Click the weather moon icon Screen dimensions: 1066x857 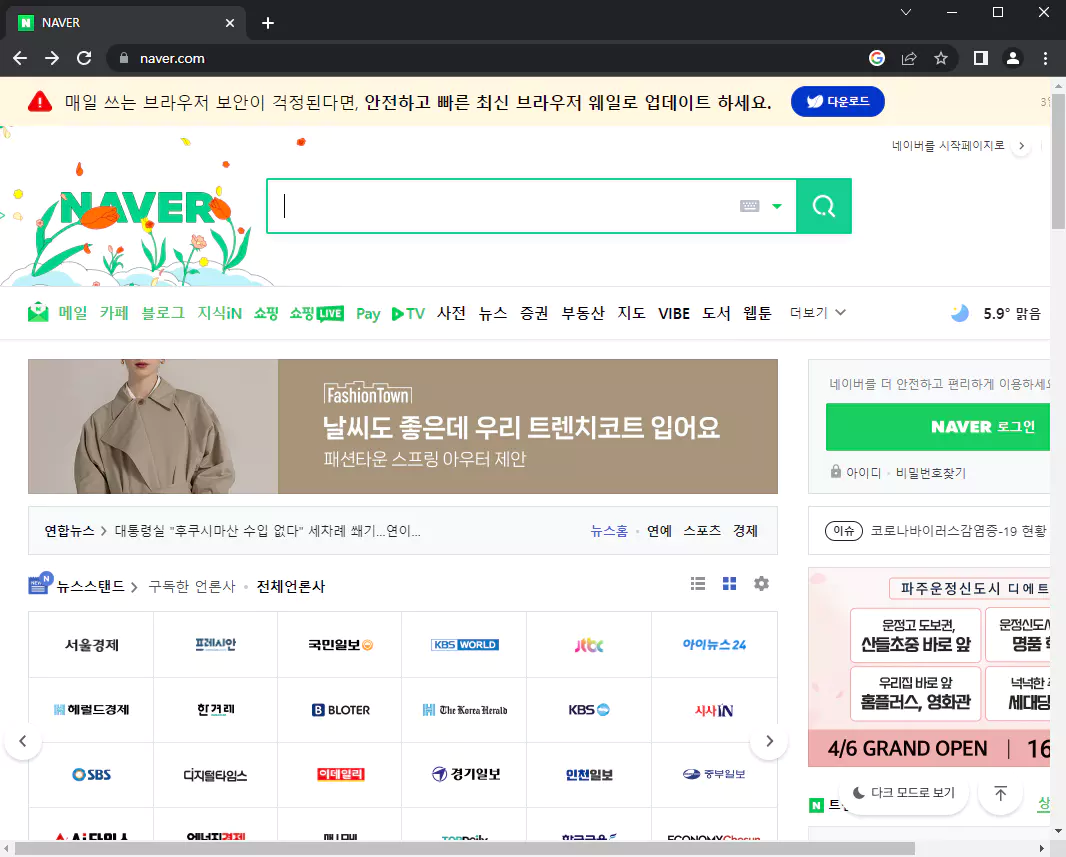[960, 313]
